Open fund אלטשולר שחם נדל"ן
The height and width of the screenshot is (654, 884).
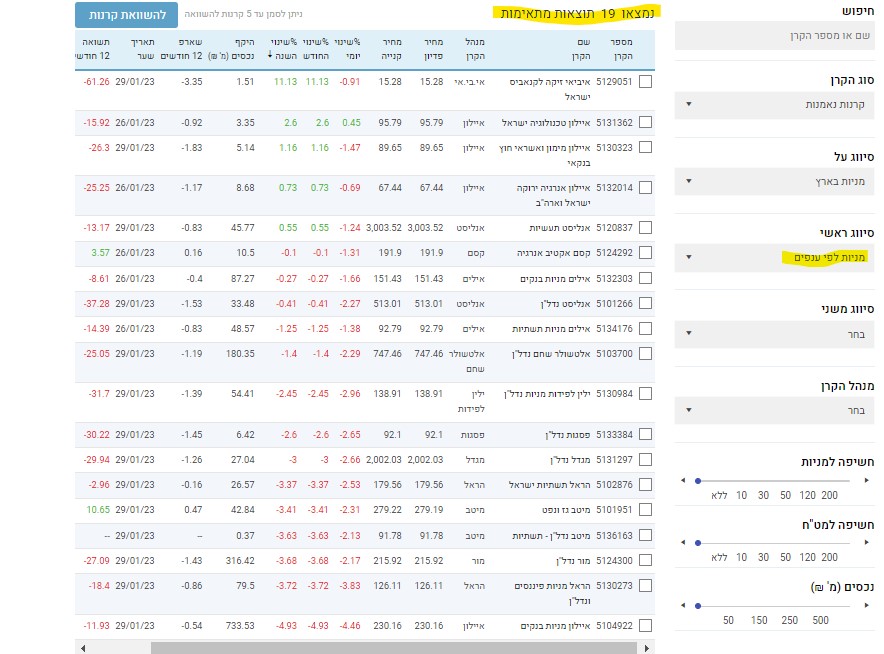click(551, 354)
